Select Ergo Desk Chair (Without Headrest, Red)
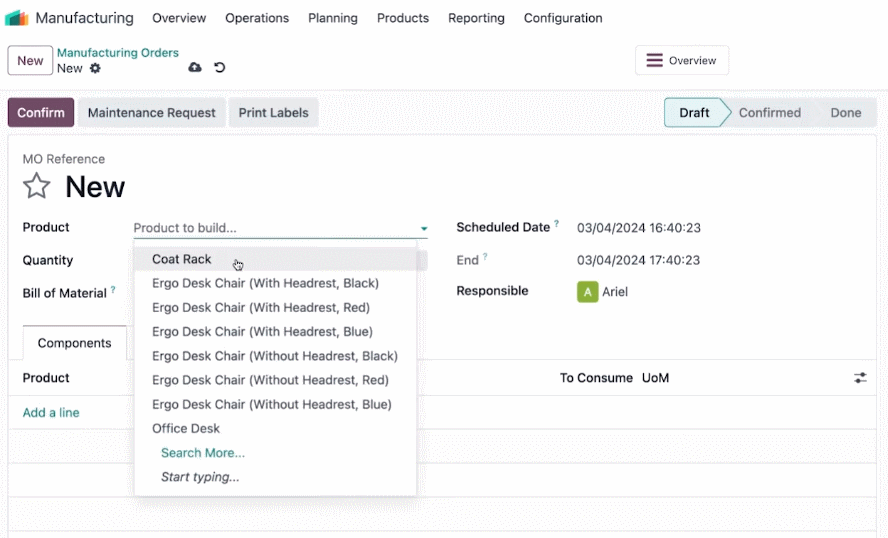 pos(275,380)
